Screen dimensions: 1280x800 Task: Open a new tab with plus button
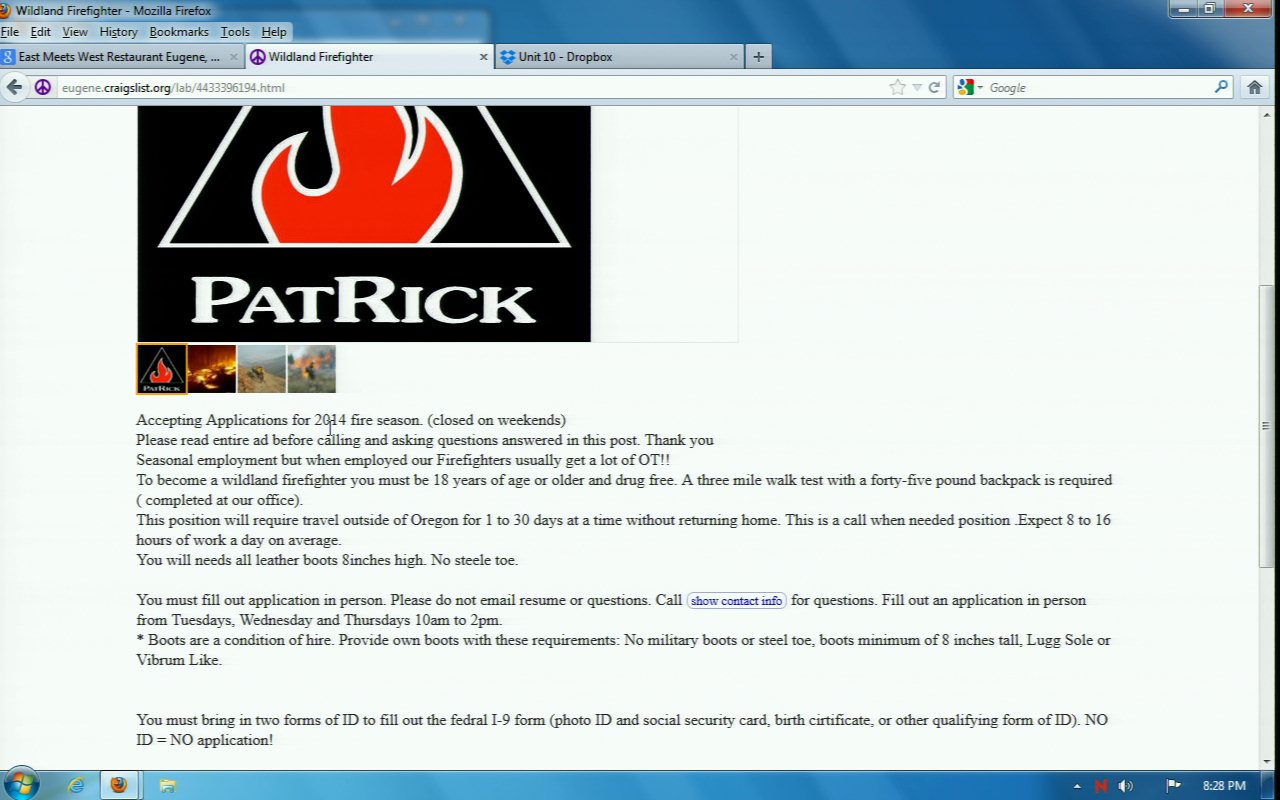point(758,57)
